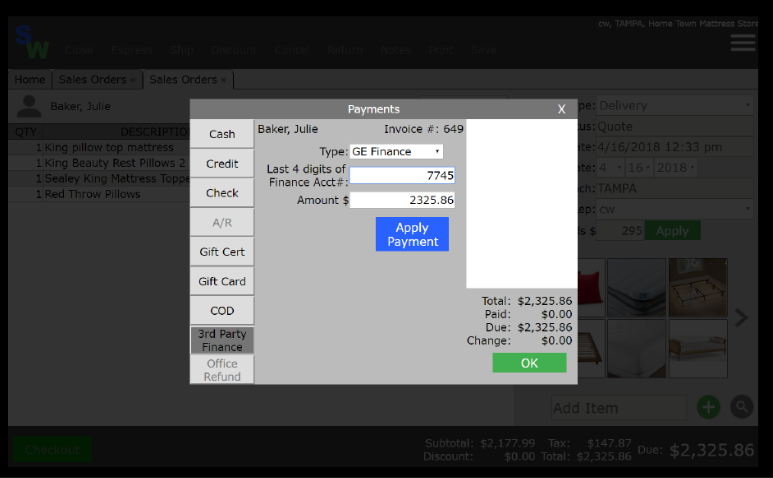Close the second Sales Orders tab

click(x=223, y=80)
